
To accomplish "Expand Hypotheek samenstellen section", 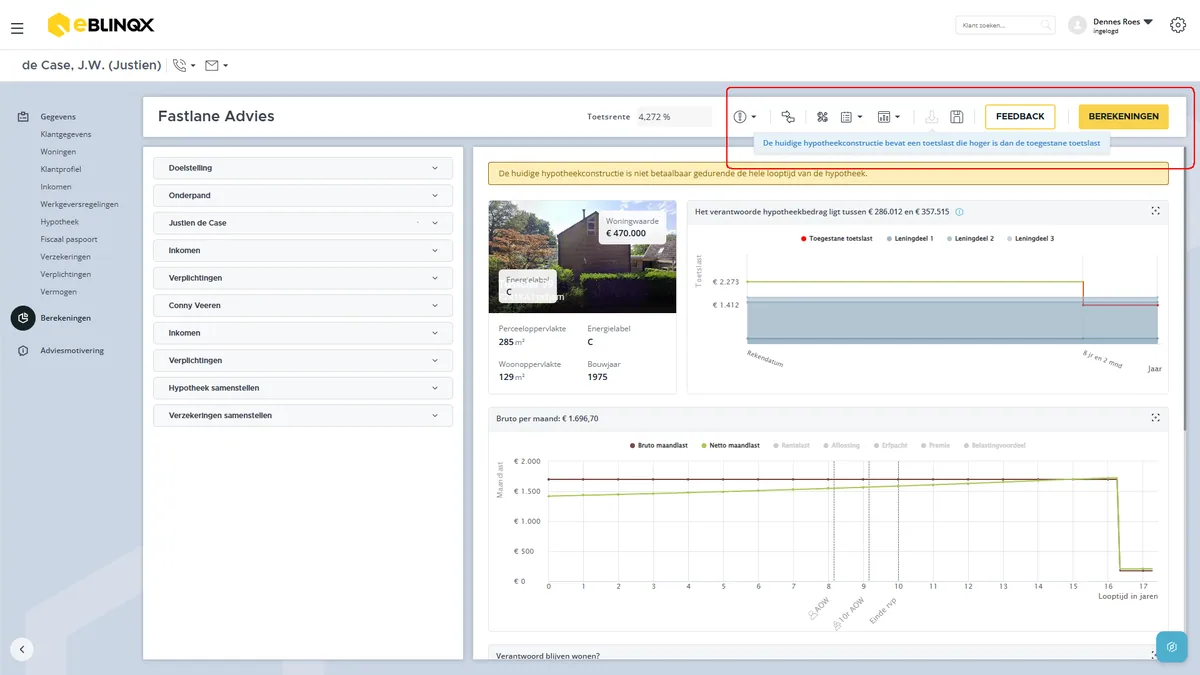I will 303,388.
